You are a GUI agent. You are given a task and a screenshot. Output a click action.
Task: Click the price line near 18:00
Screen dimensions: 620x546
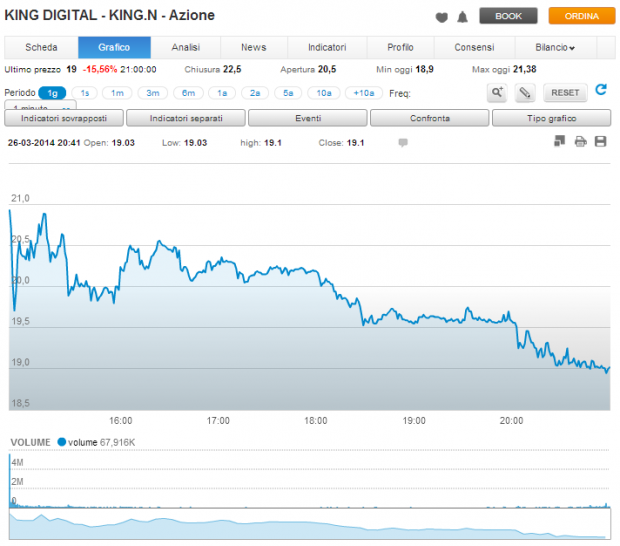(x=316, y=272)
